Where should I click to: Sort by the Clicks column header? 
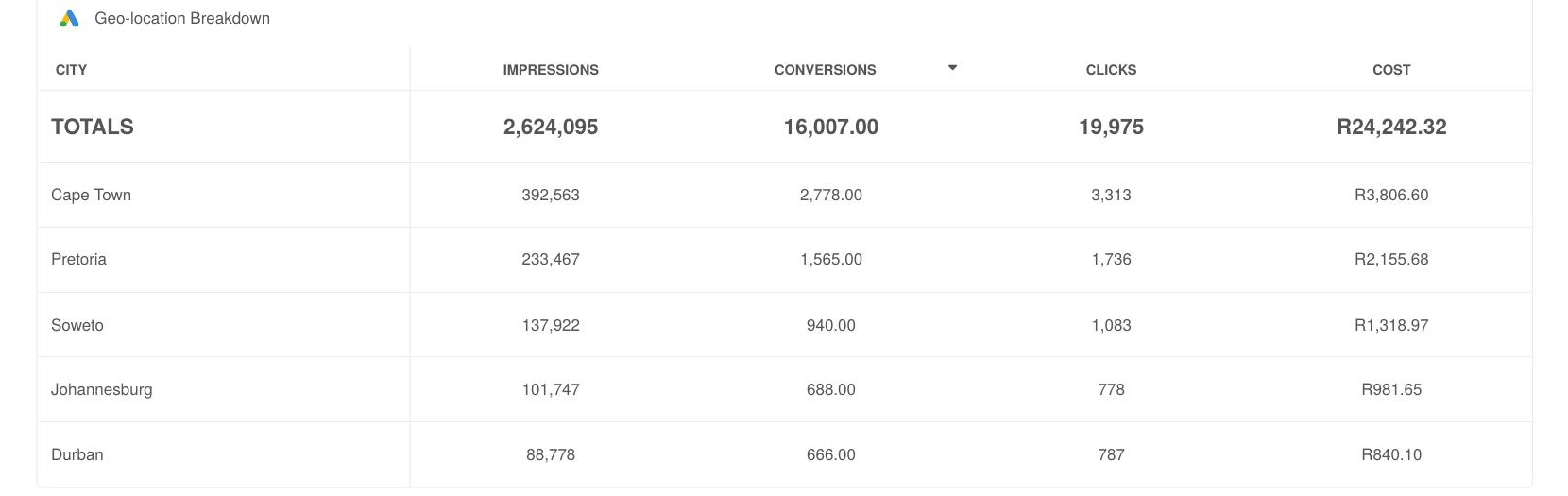[1111, 70]
